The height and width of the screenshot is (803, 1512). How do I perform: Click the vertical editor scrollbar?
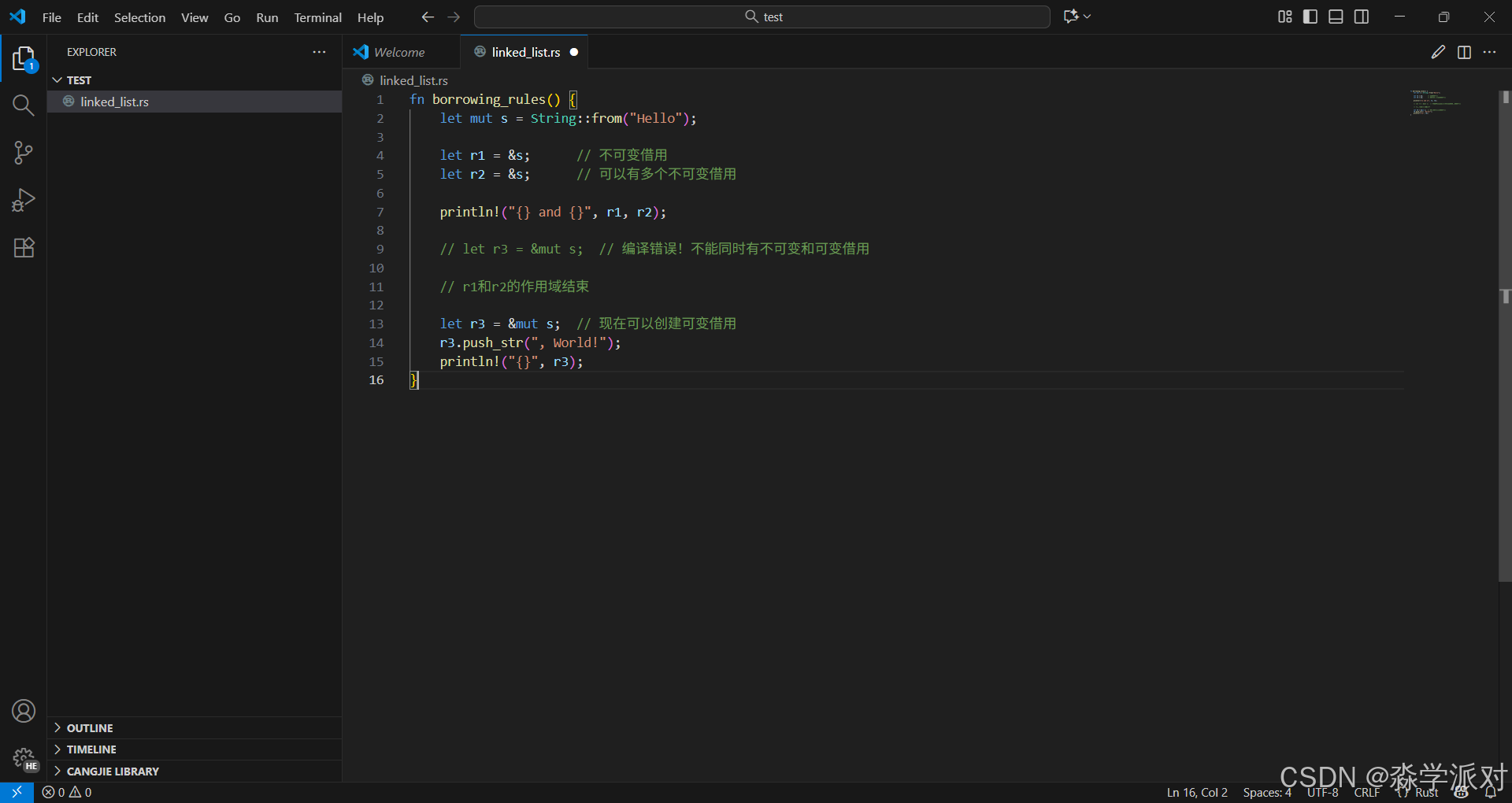coord(1505,335)
